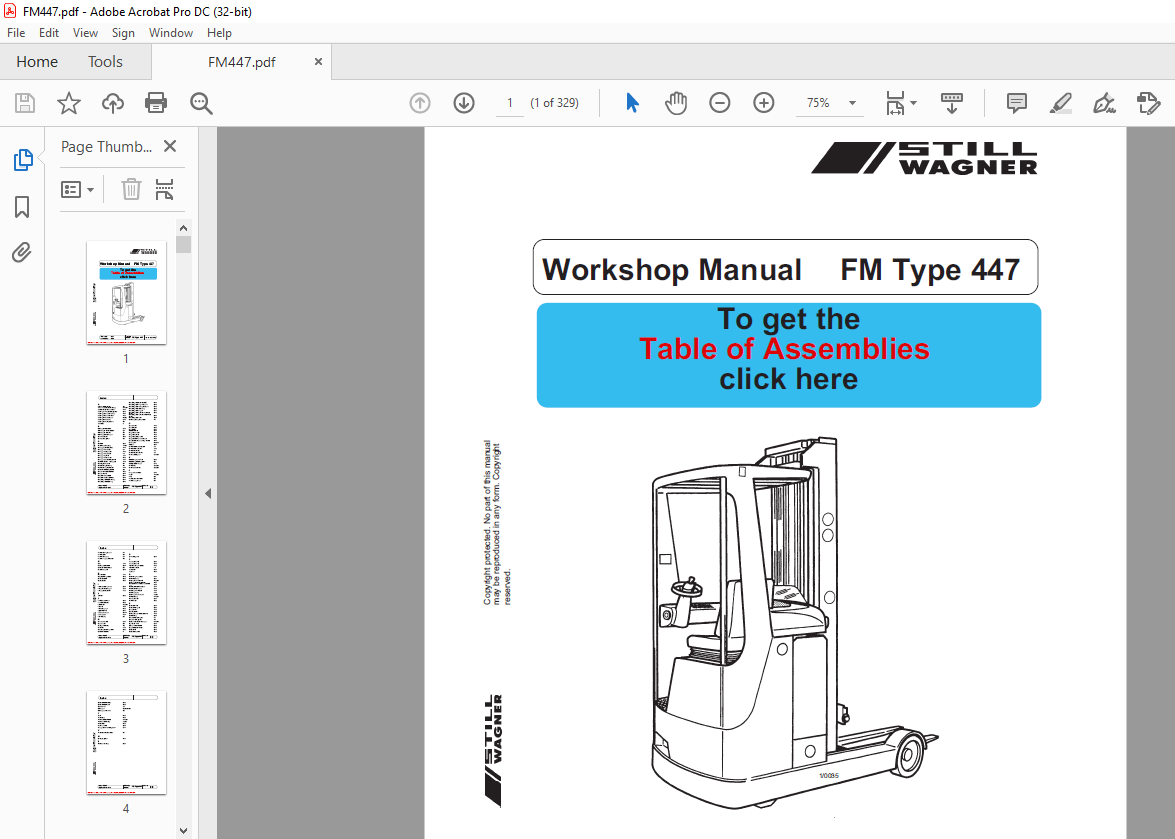Click the Workshop Manual title text
This screenshot has height=839, width=1175.
[x=671, y=270]
